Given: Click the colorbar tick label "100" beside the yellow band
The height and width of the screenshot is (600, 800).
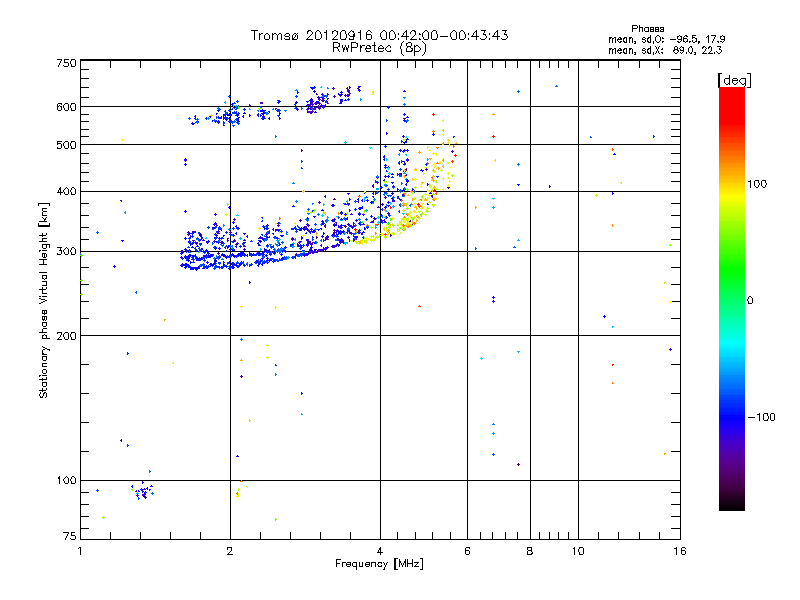Looking at the screenshot, I should 757,184.
